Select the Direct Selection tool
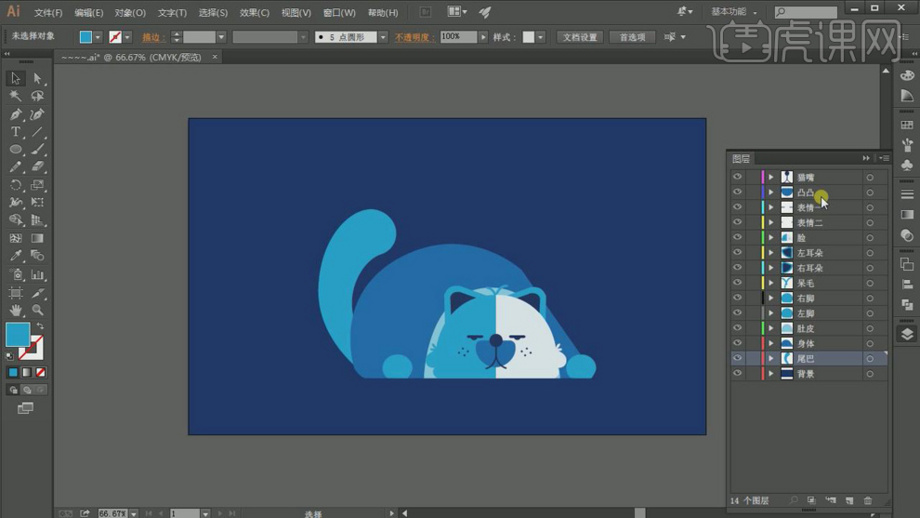Viewport: 920px width, 518px height. coord(37,78)
